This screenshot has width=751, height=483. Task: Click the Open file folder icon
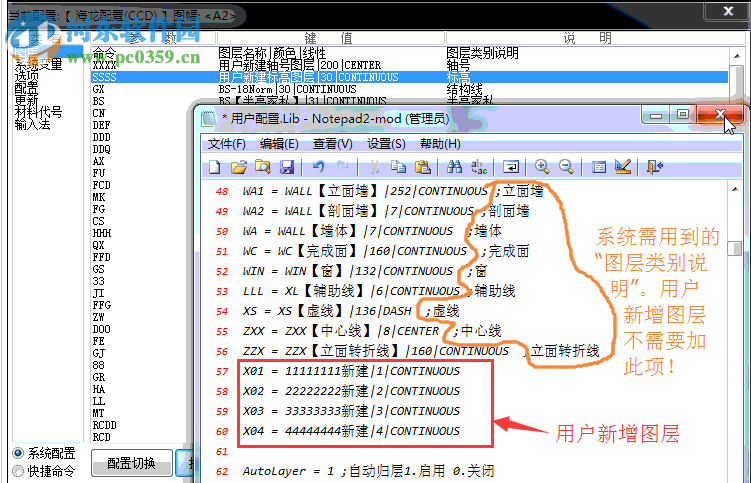239,167
